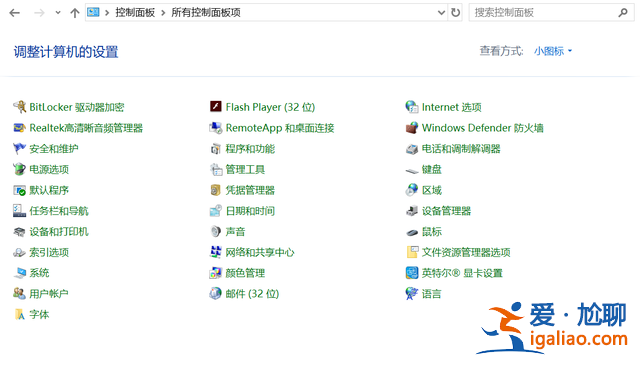The width and height of the screenshot is (640, 366).
Task: Open the 系统 computer icon
Action: [19, 273]
